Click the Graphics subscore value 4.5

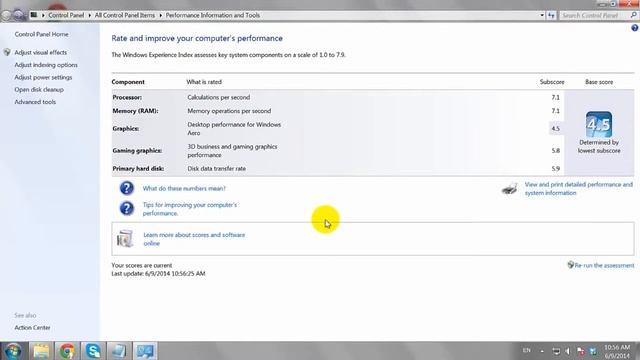tap(556, 129)
